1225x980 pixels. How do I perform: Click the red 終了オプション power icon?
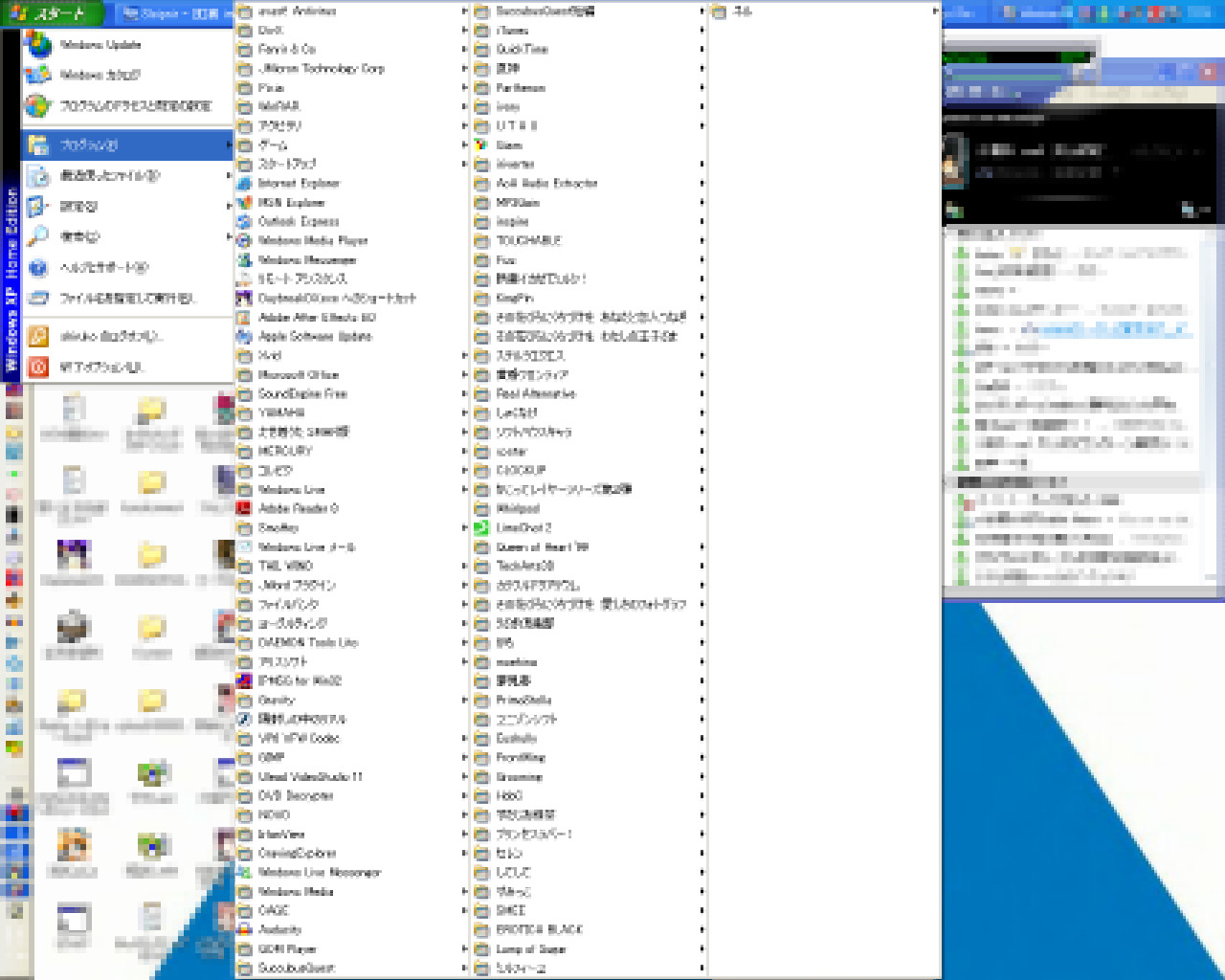coord(38,367)
